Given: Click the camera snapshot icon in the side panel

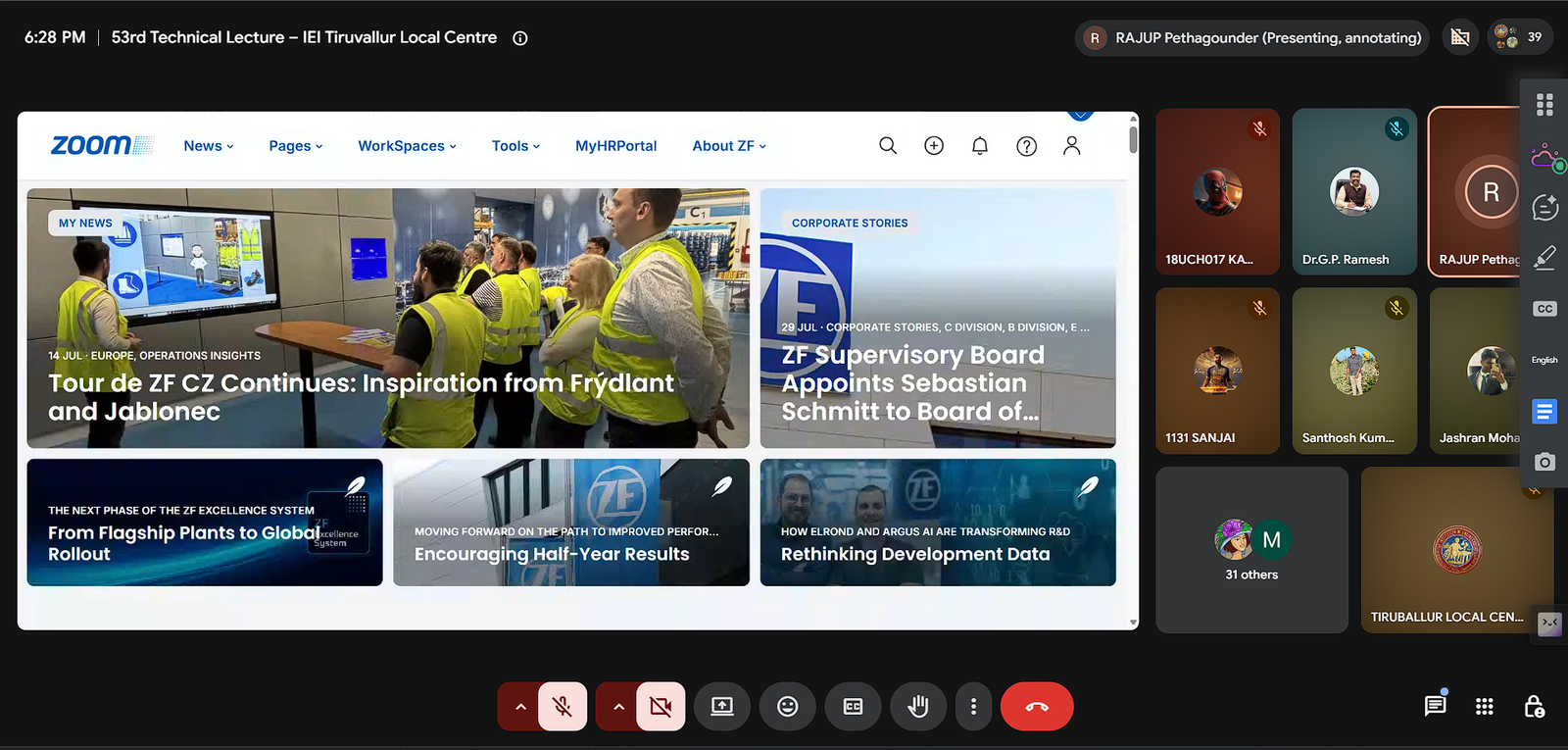Looking at the screenshot, I should (1545, 462).
